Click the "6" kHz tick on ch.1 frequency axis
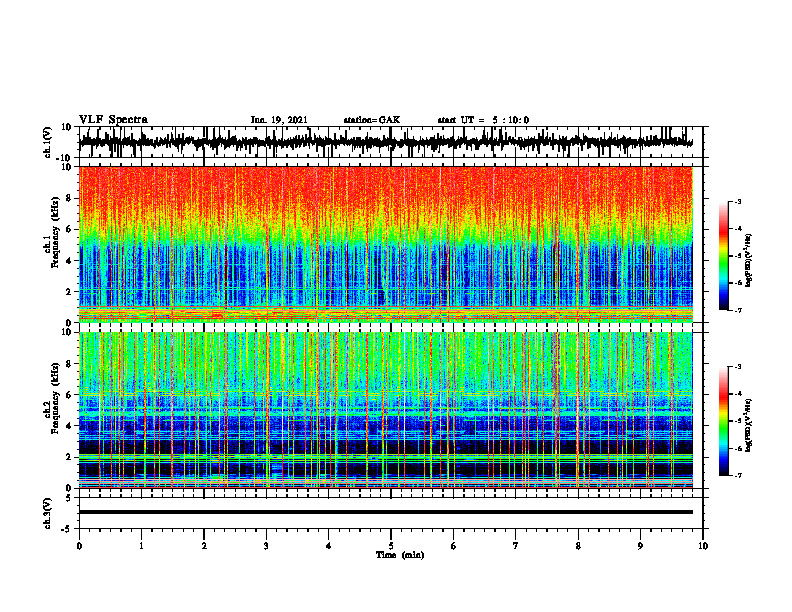Screen dimensions: 792x612 (69, 229)
